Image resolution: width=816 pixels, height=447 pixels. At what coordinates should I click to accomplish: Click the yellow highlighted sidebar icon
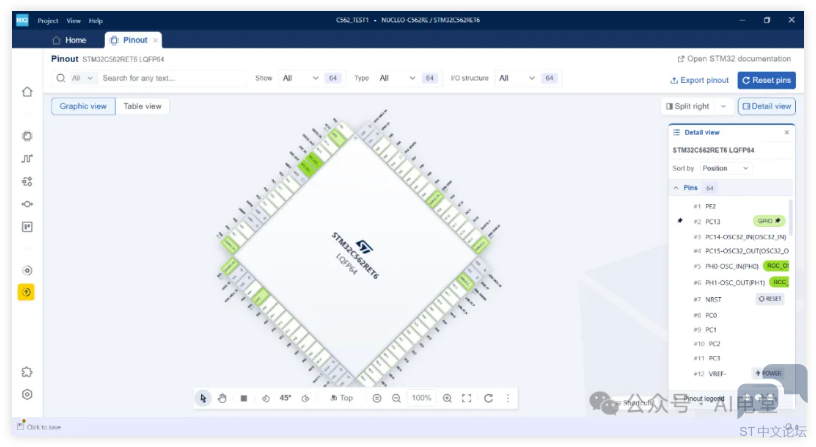26,292
